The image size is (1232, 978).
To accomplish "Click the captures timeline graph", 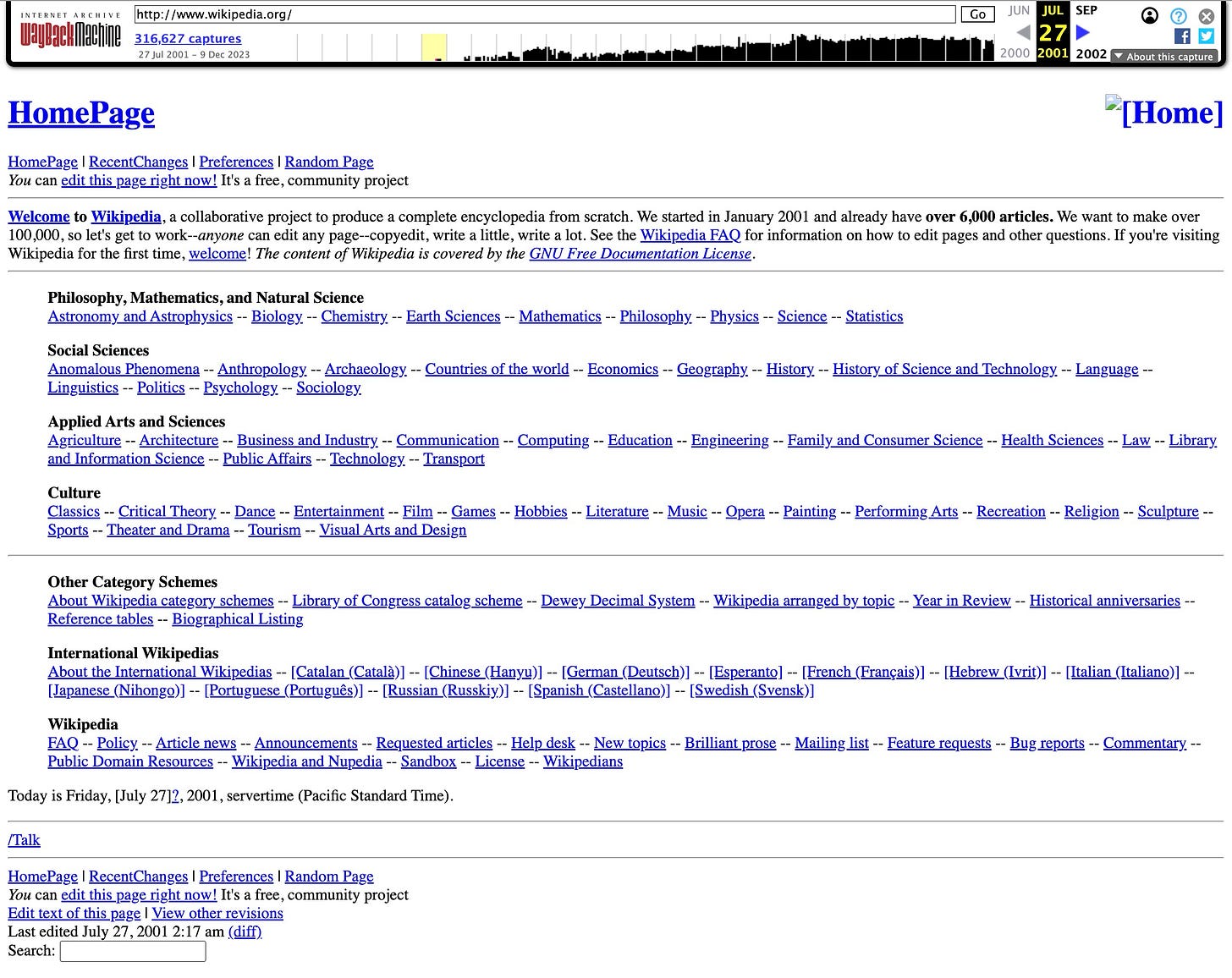I will coord(646,47).
